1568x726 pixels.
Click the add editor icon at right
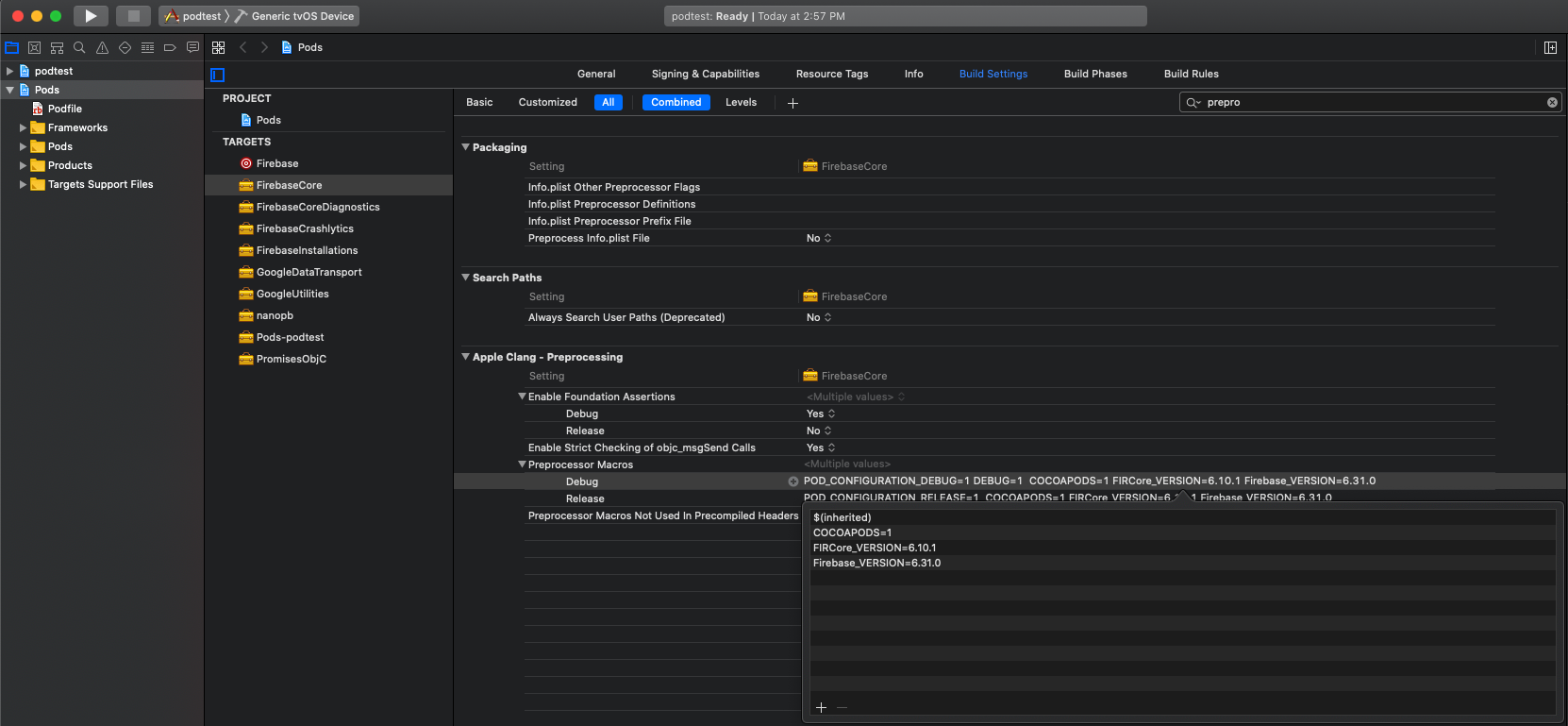click(x=1550, y=47)
